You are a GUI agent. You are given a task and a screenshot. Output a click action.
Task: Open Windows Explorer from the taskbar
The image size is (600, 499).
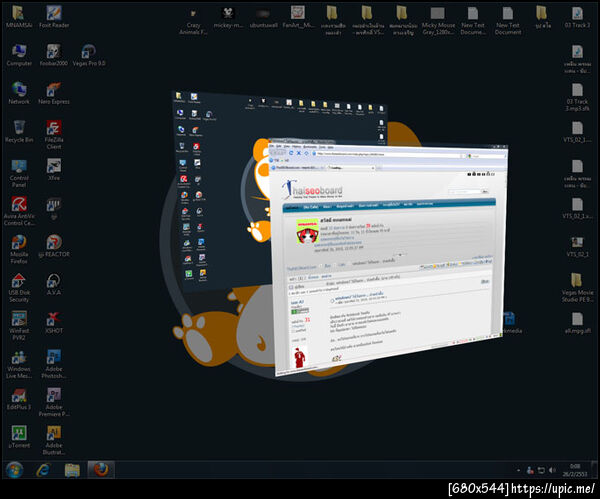[x=72, y=470]
